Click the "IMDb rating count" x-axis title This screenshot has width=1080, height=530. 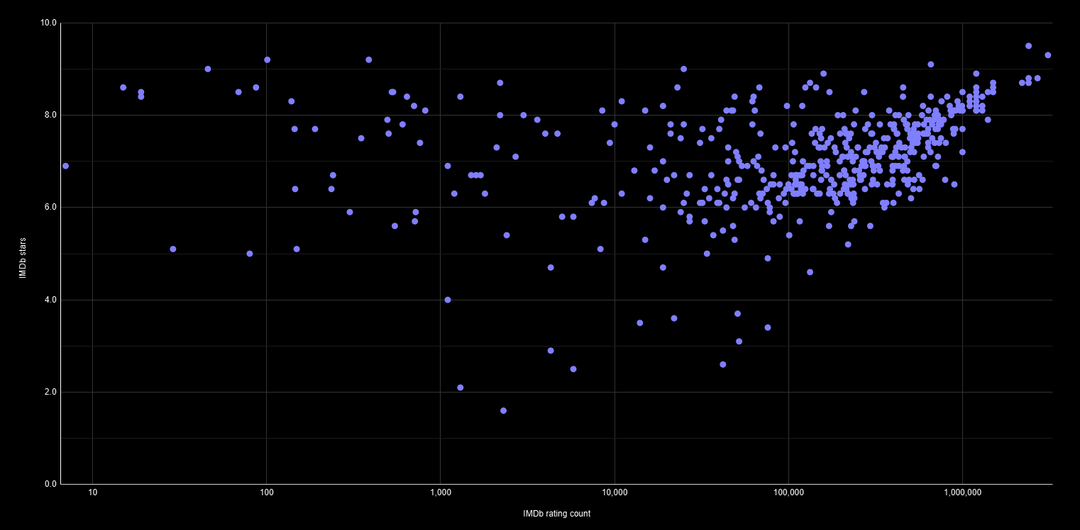point(557,513)
